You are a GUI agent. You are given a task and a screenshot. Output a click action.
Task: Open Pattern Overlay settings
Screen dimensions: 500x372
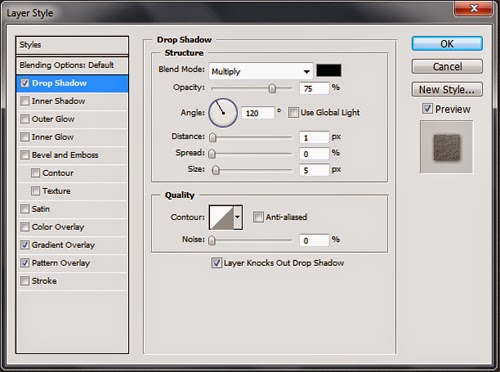(x=61, y=263)
